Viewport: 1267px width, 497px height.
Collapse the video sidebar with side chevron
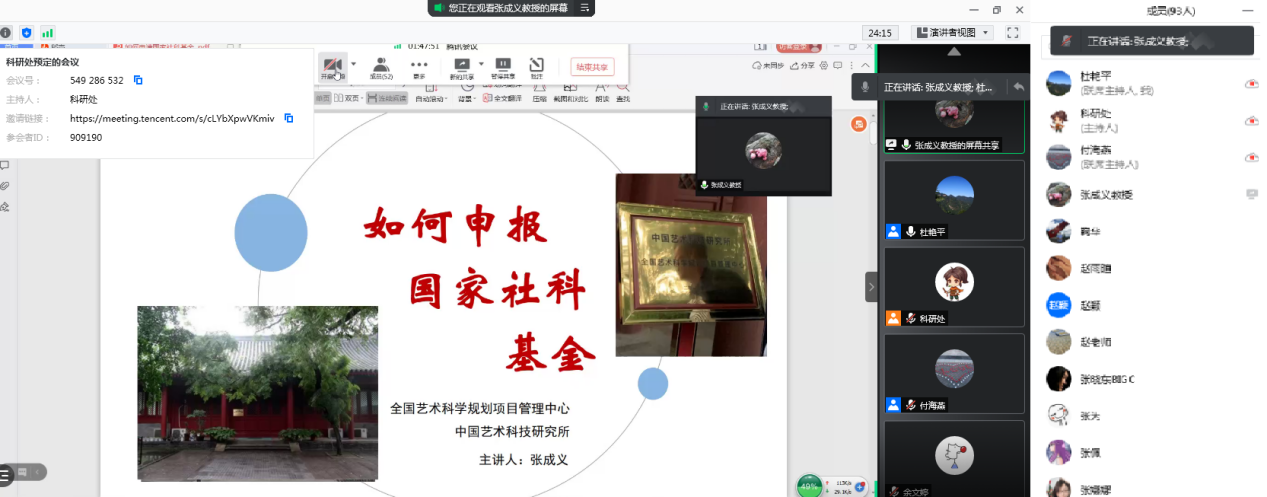[x=870, y=287]
